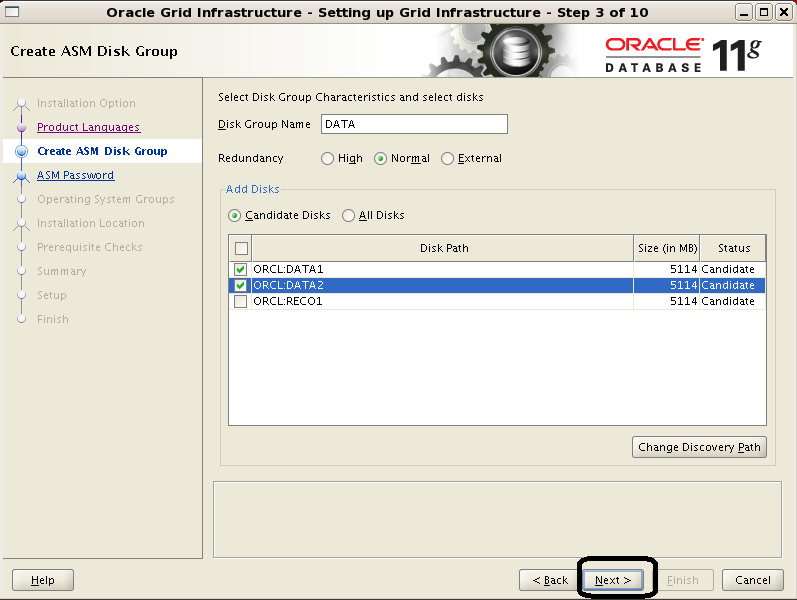Uncheck the ORCL:DATA2 disk checkbox

(240, 285)
